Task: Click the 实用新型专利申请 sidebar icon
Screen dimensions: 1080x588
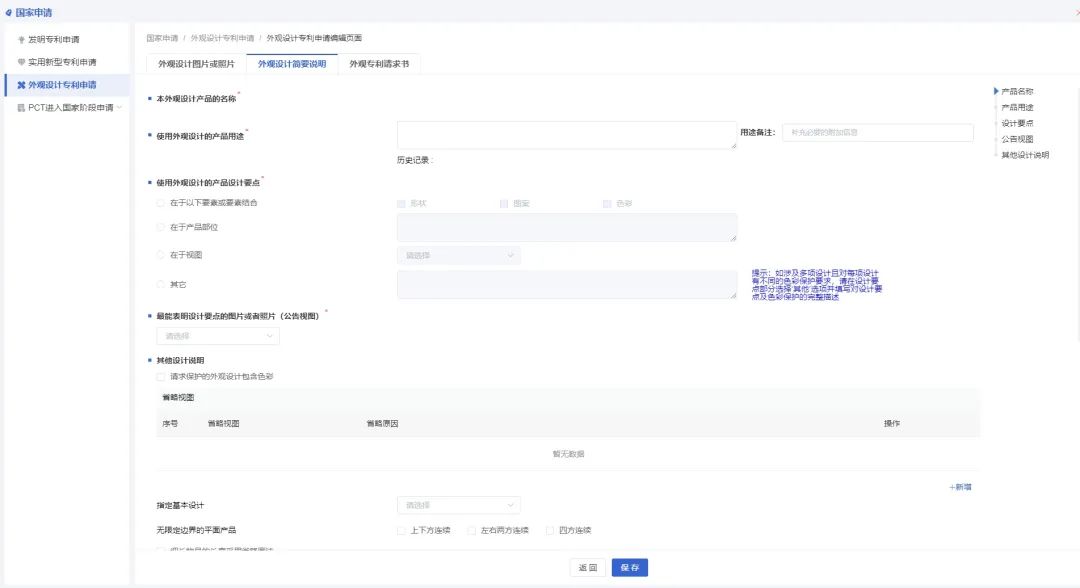Action: pyautogui.click(x=22, y=62)
